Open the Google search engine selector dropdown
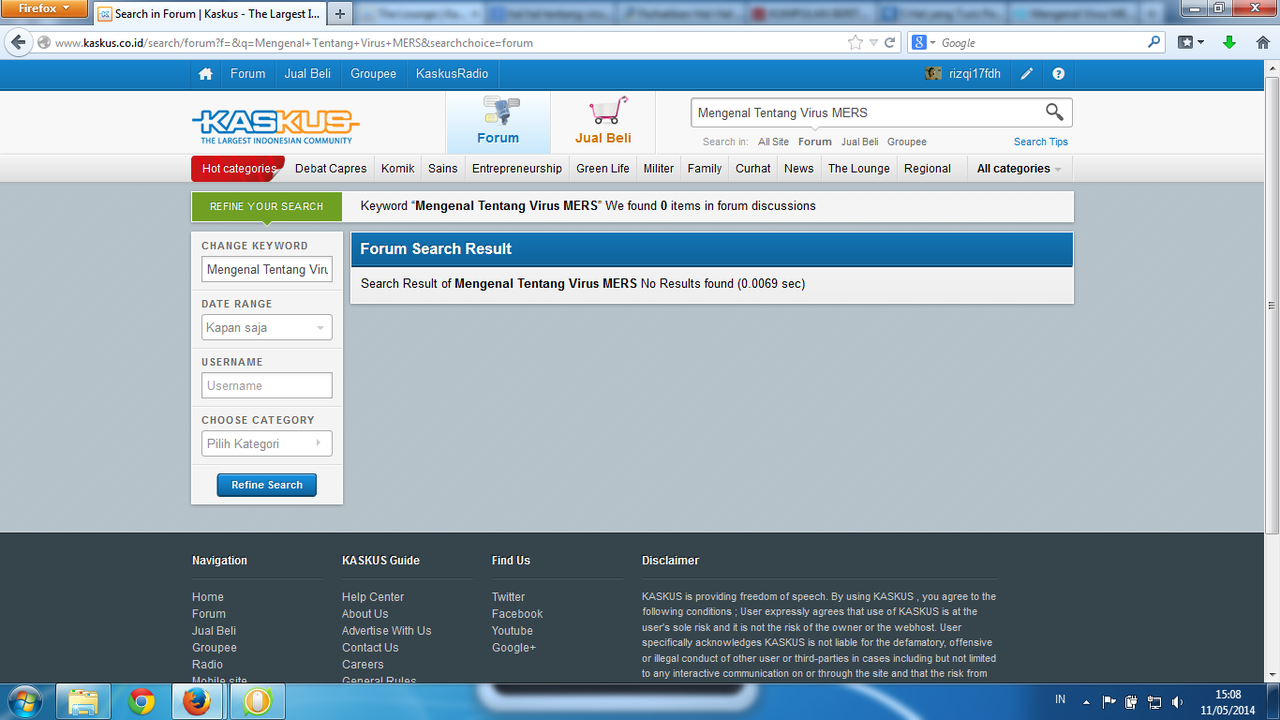Viewport: 1280px width, 720px height. (924, 43)
